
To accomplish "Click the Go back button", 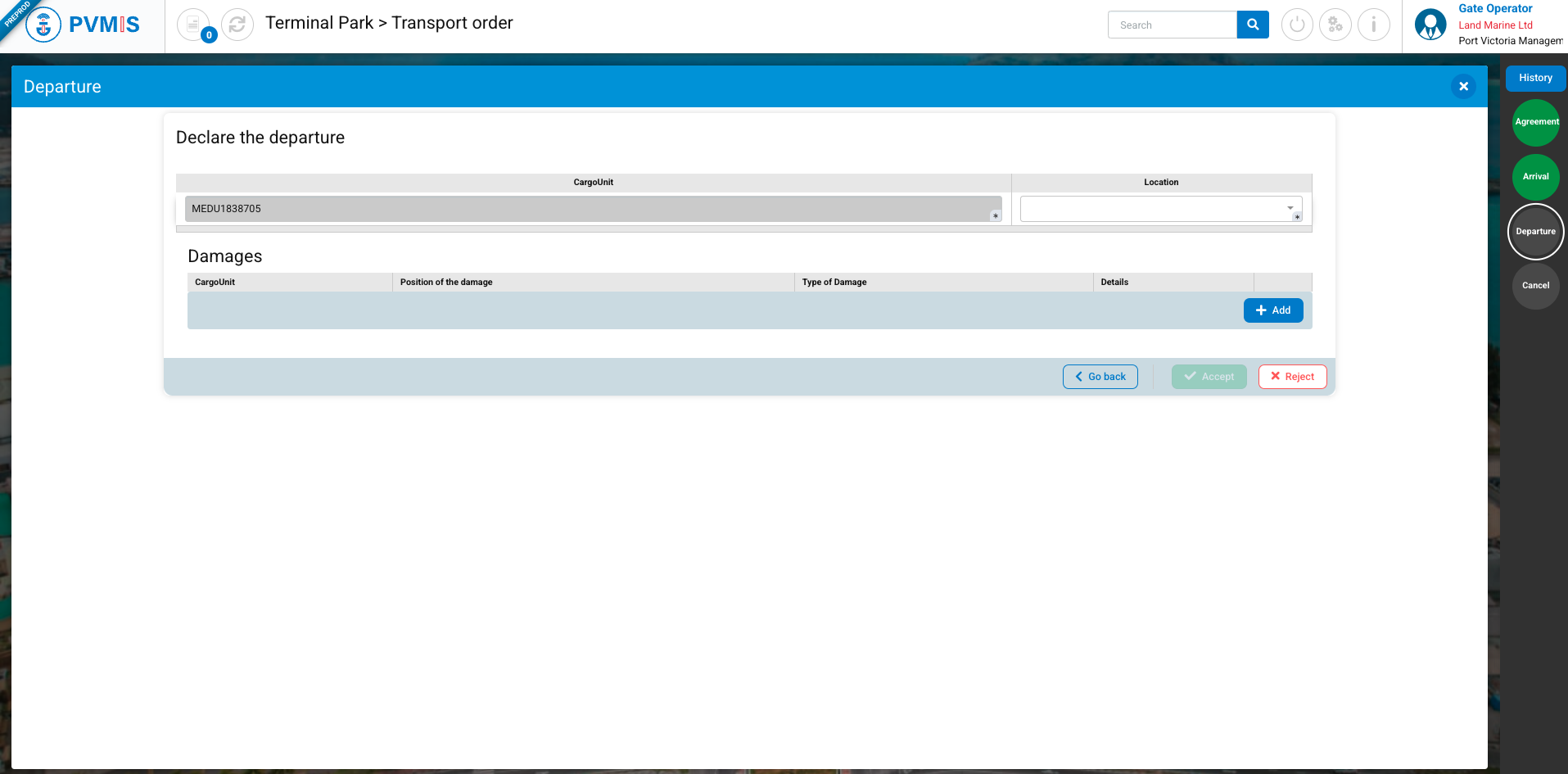I will 1100,377.
